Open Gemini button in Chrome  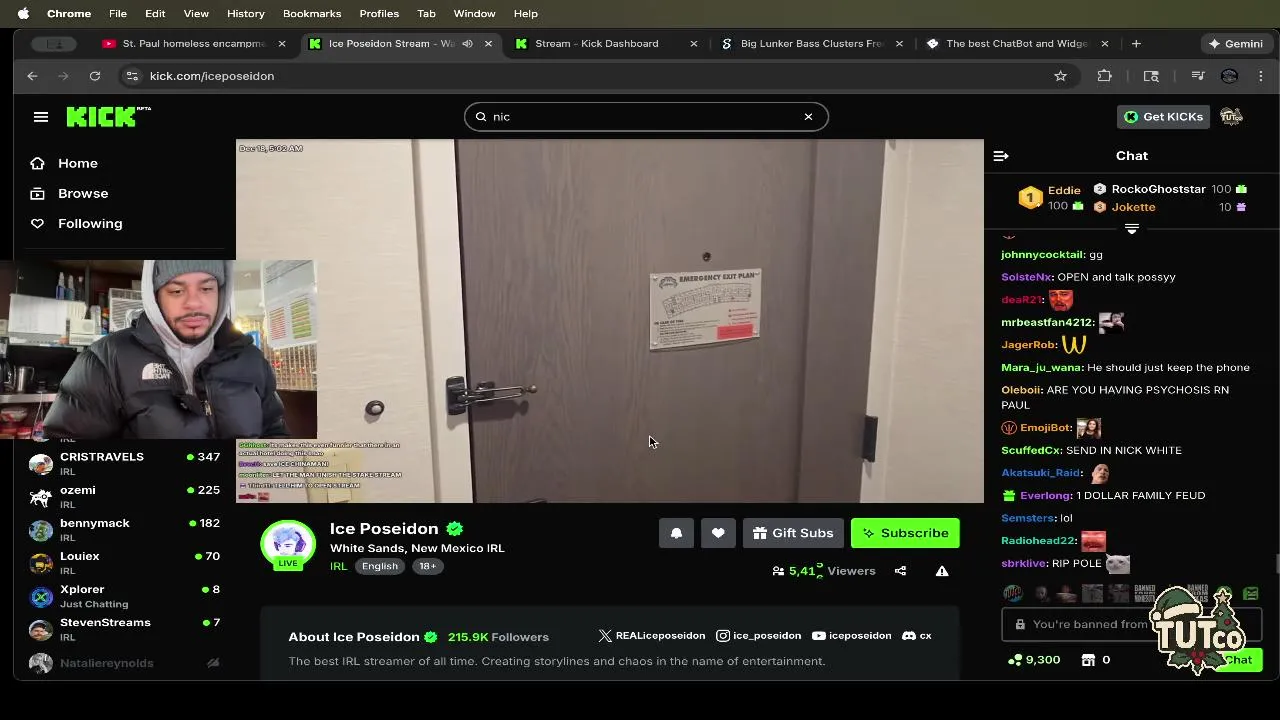(1235, 44)
